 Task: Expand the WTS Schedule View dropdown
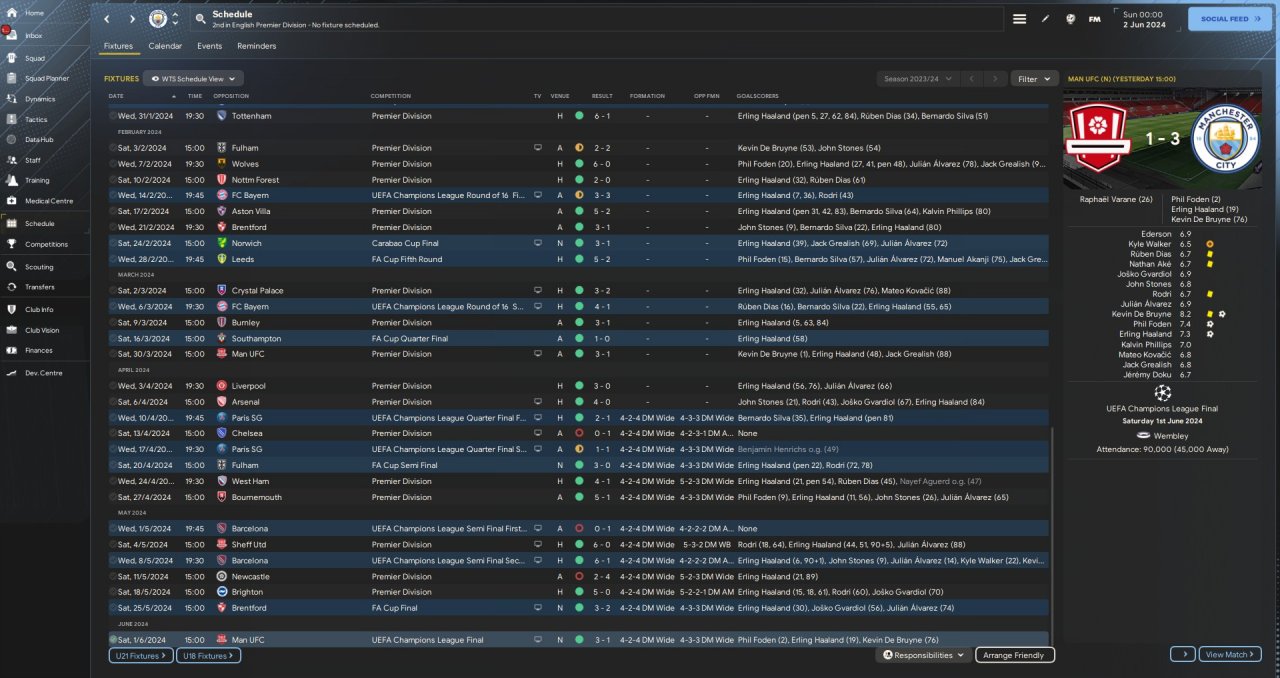[194, 78]
